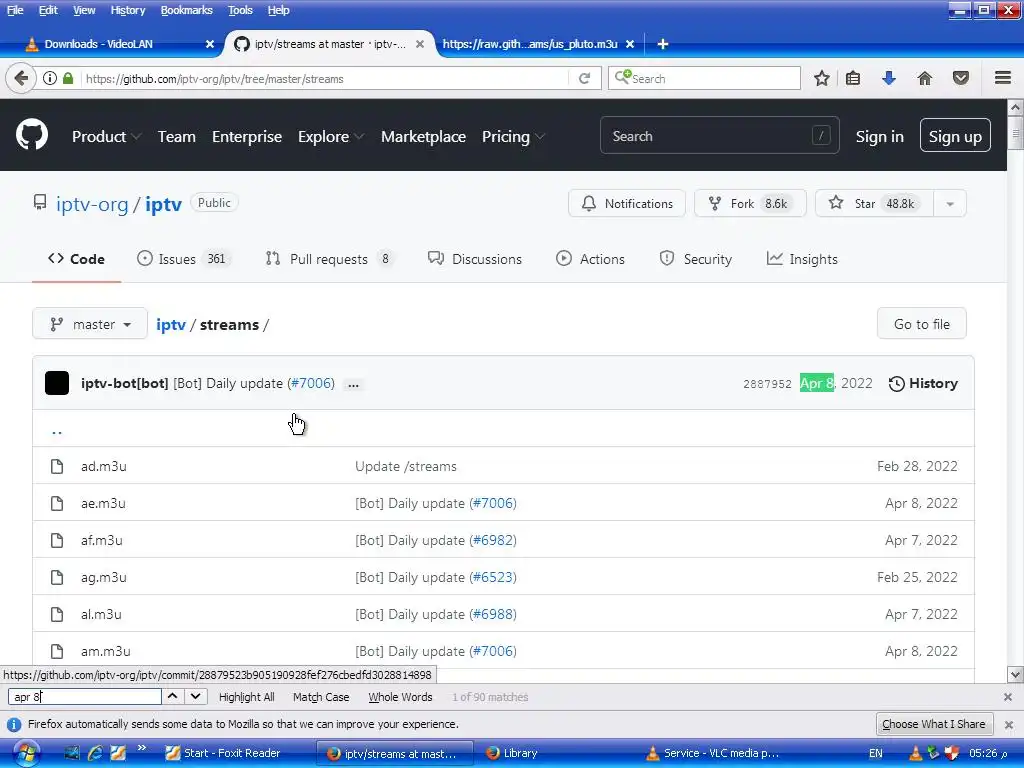Expand the Product dropdown menu
This screenshot has height=768, width=1024.
click(x=106, y=136)
